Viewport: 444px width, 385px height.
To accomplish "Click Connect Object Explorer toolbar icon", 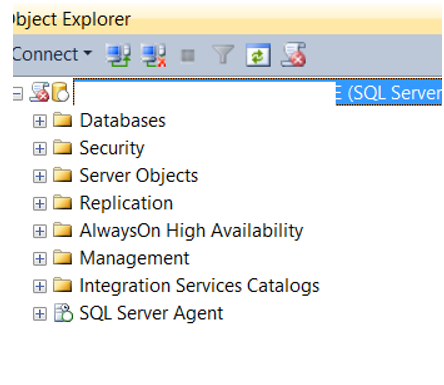I will coord(118,55).
